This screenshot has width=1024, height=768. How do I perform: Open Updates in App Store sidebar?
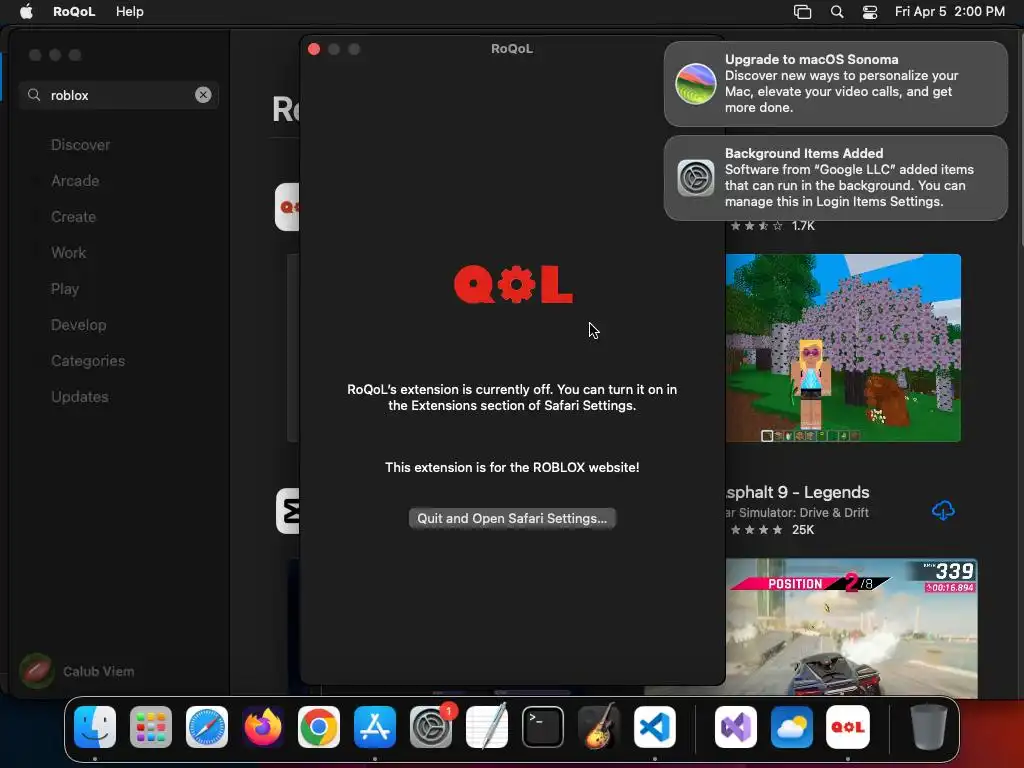coord(80,396)
